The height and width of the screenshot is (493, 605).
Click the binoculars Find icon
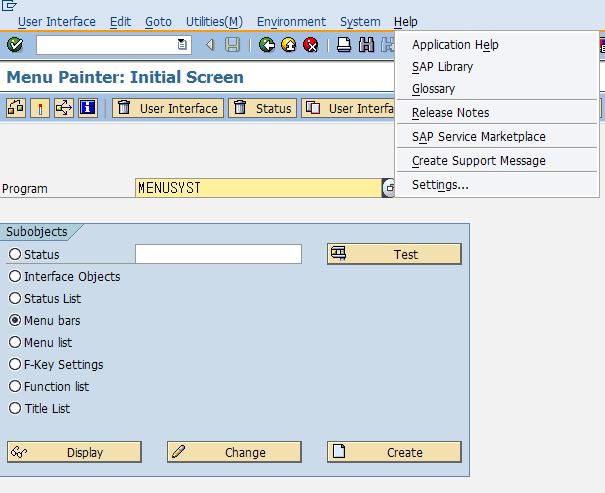click(366, 45)
